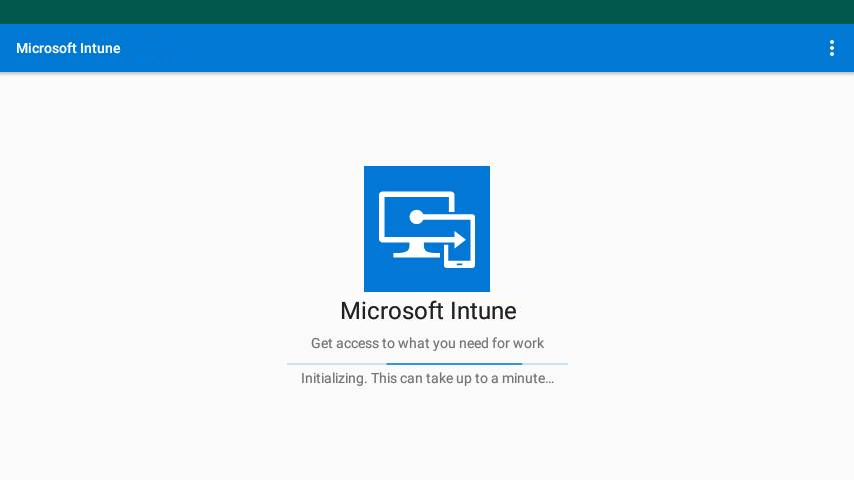Viewport: 854px width, 480px height.
Task: Click 'Initializing. This can take up to a minute...' text
Action: (428, 379)
